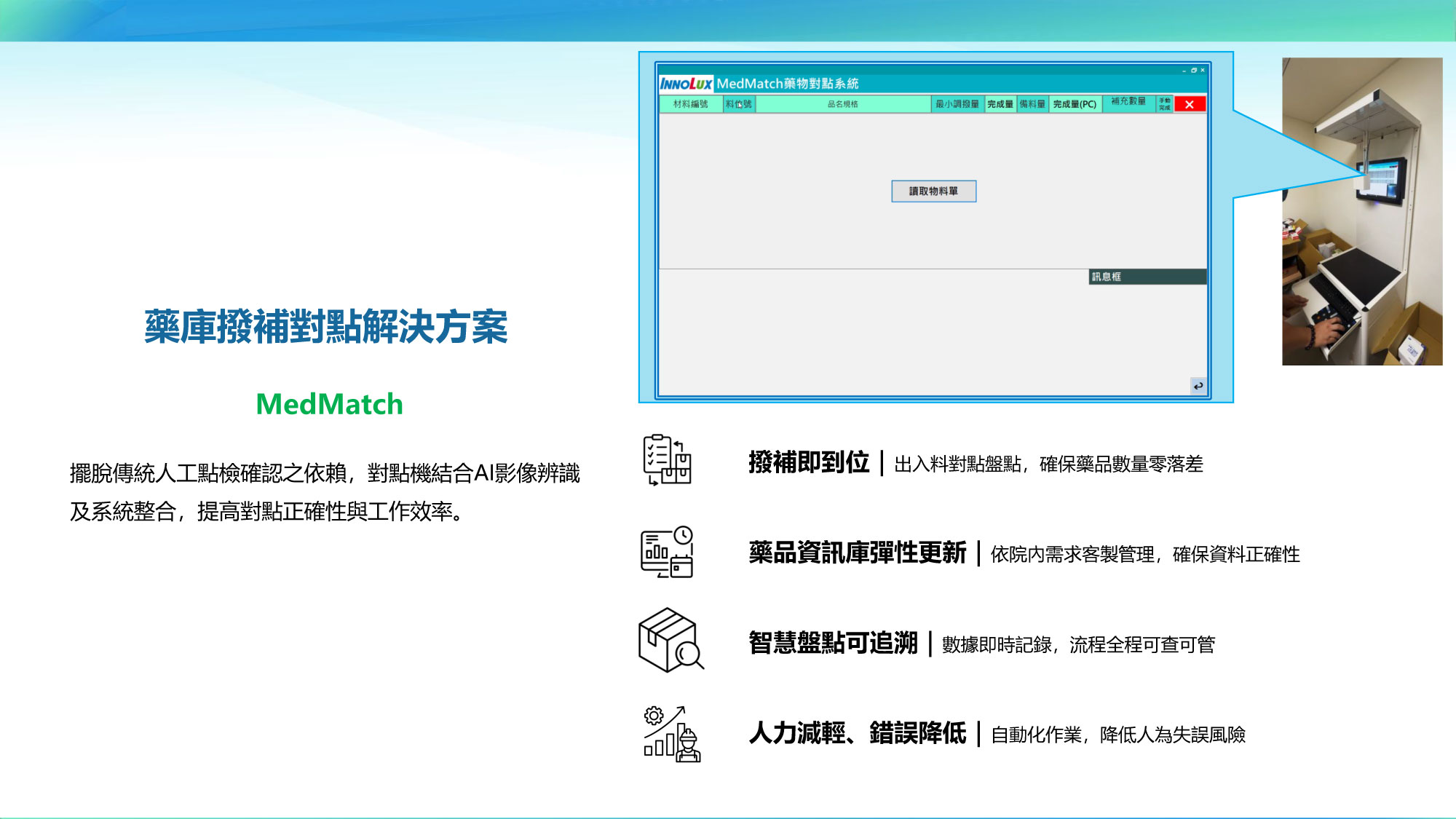Click the 備料量 column header

coord(1032,104)
